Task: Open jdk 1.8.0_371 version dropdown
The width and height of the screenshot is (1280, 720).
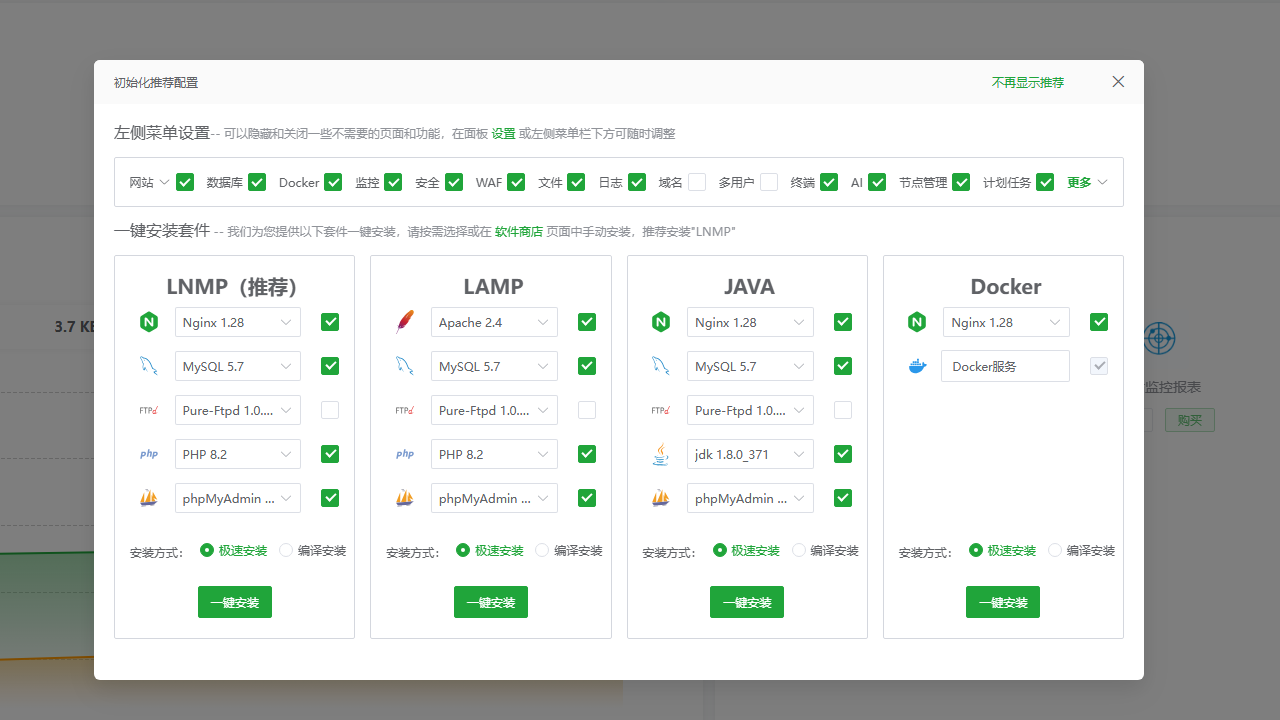Action: tap(750, 454)
